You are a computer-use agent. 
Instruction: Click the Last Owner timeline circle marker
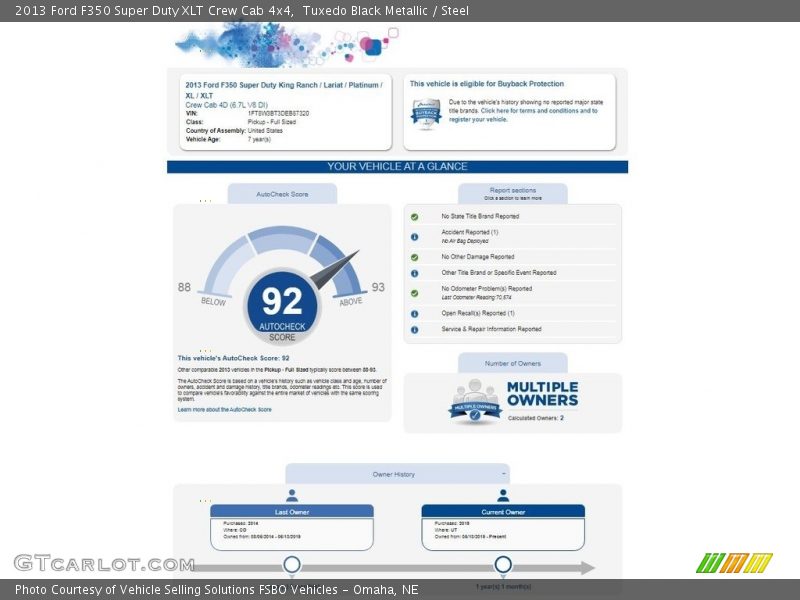[x=292, y=565]
